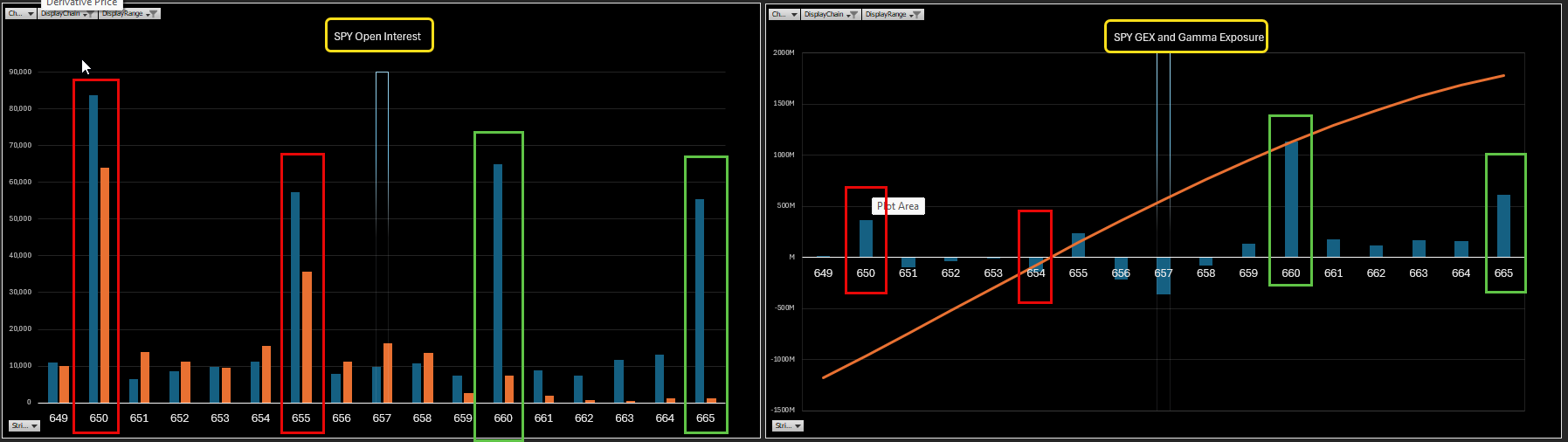Click the '10,000' value axis label
1568x442 pixels.
(20, 365)
